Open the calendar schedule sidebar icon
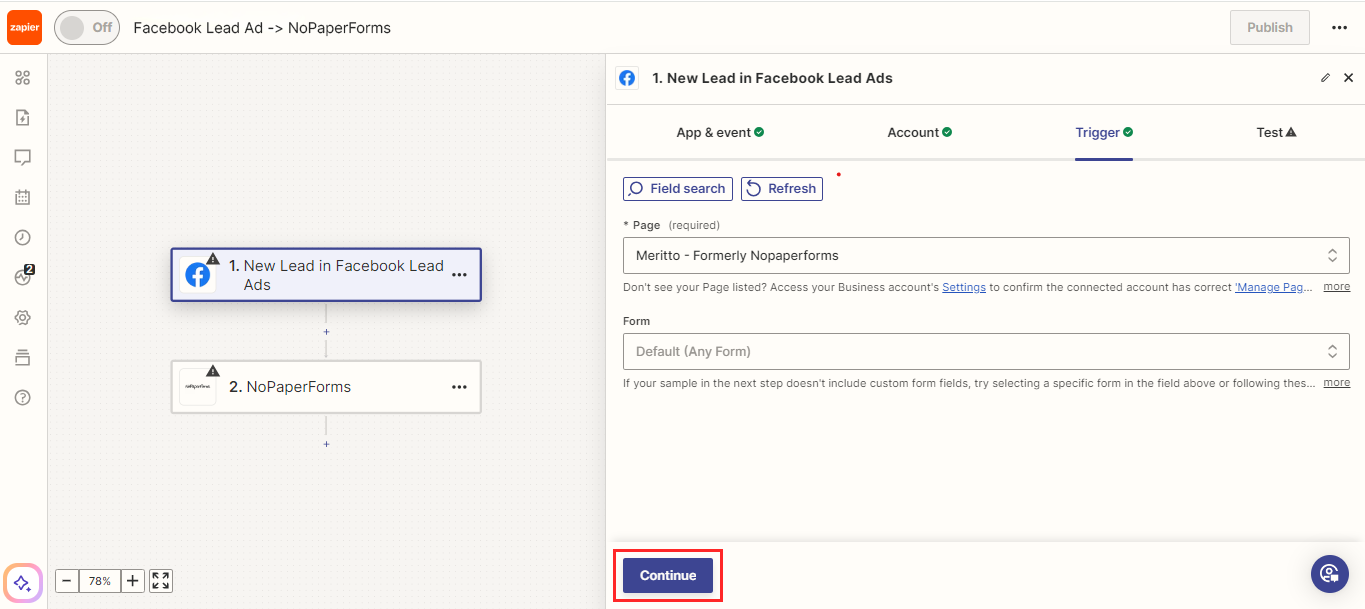Image resolution: width=1365 pixels, height=609 pixels. pyautogui.click(x=23, y=198)
